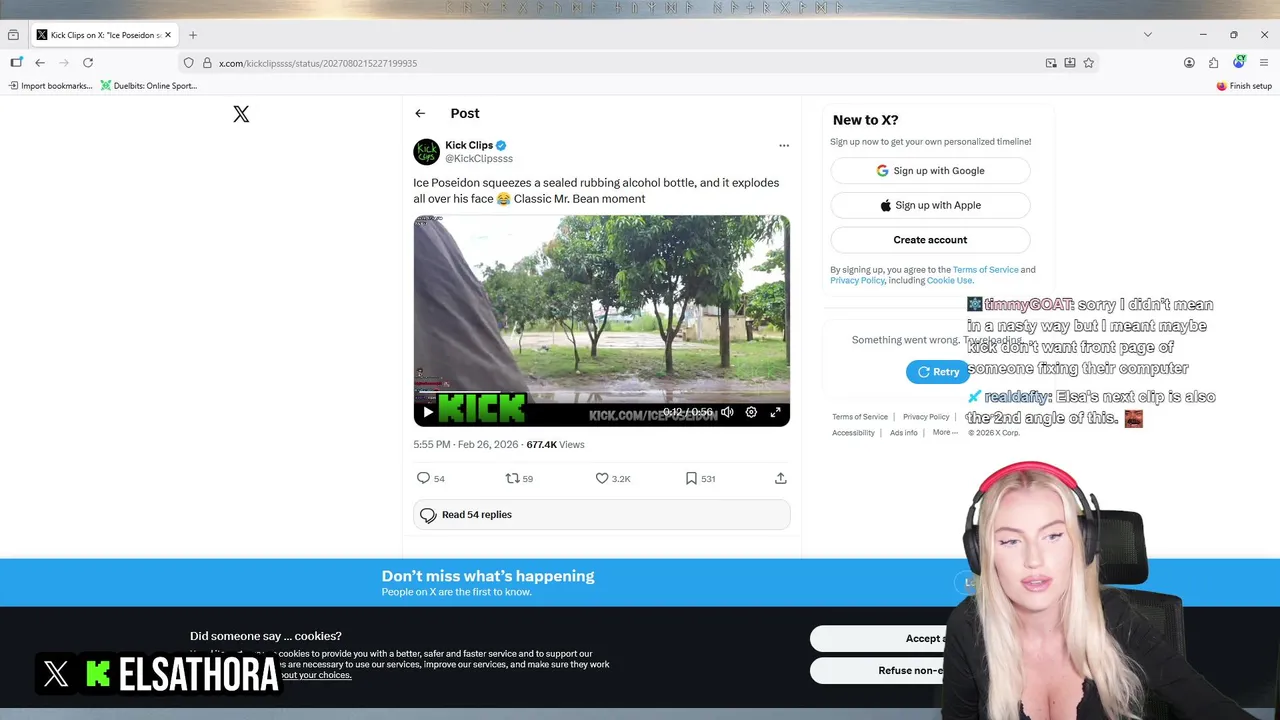Click Sign up with Google

click(930, 171)
